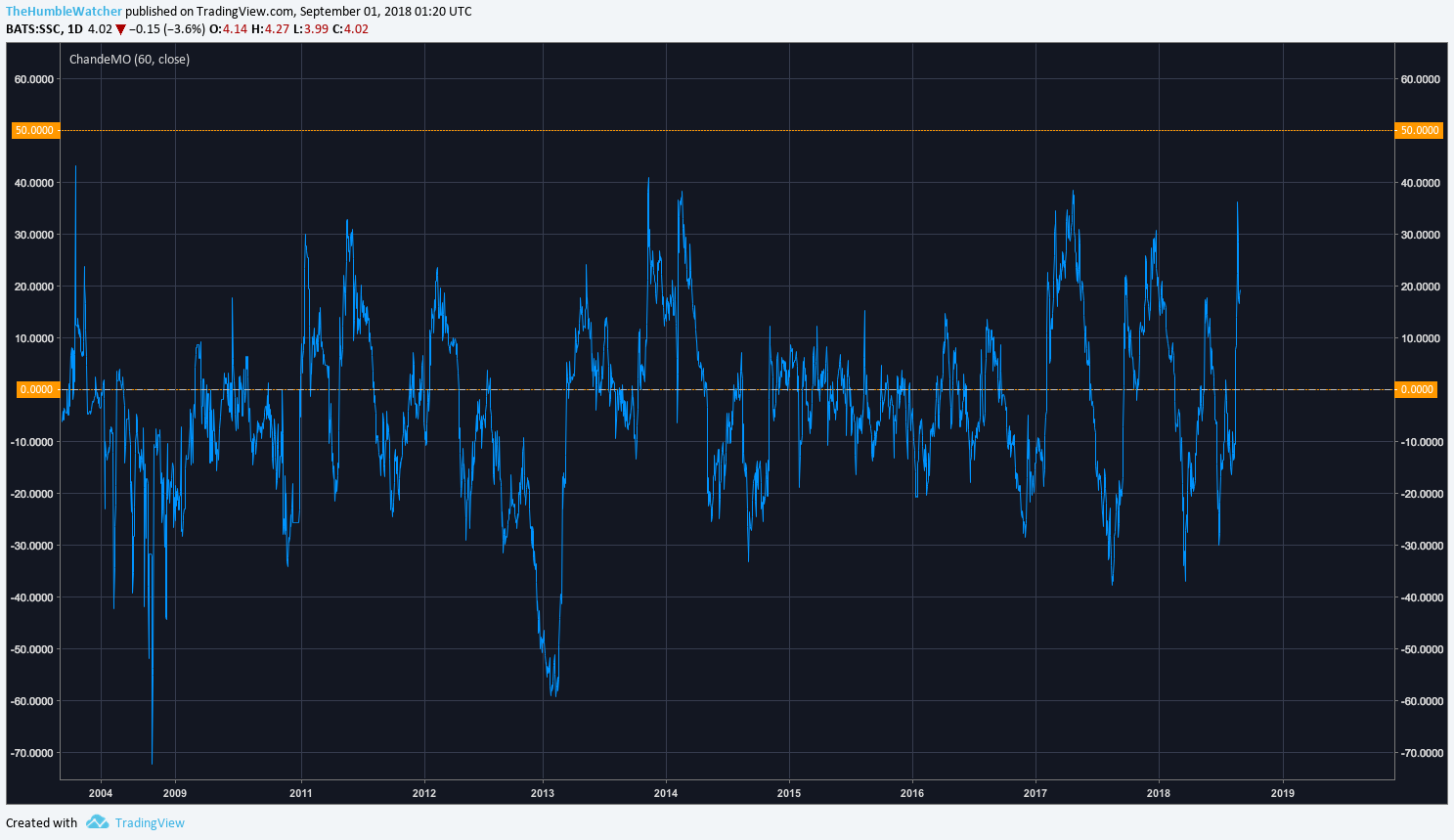
Task: Select 2015 on the time axis
Action: tap(789, 793)
